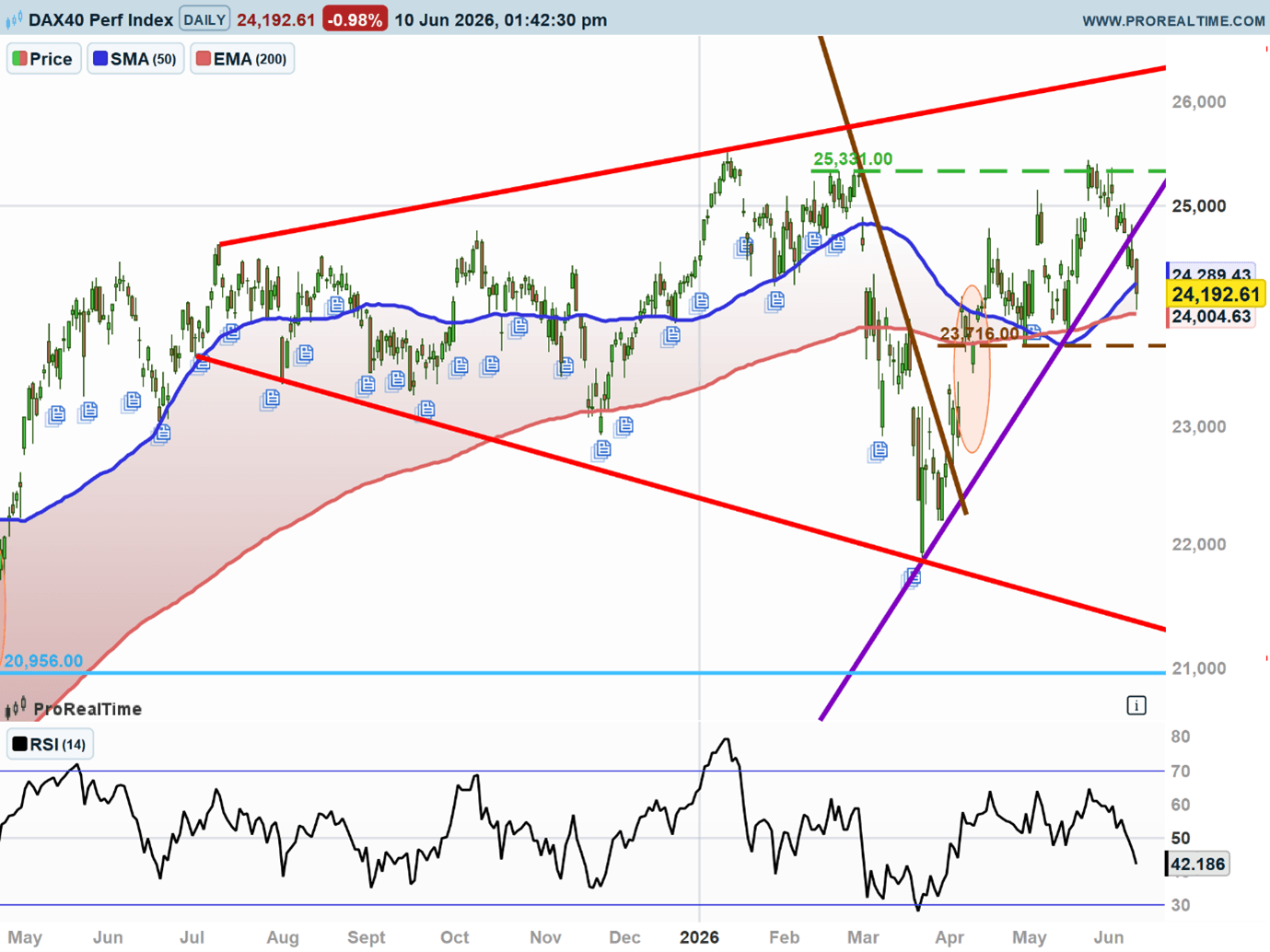Click the 25,000 price axis label
This screenshot has width=1270, height=952.
(1199, 205)
